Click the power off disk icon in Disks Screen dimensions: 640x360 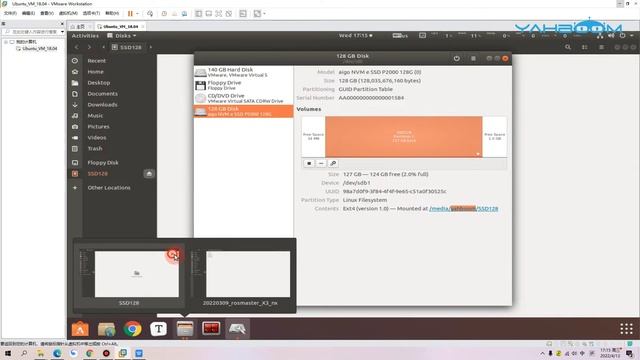(456, 58)
